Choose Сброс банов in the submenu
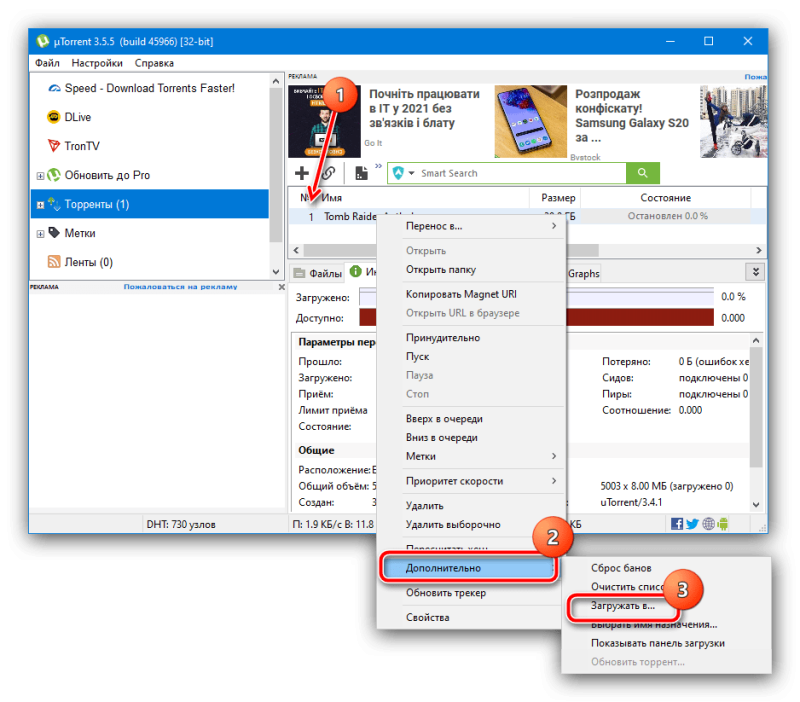Viewport: 800px width, 702px height. (621, 568)
